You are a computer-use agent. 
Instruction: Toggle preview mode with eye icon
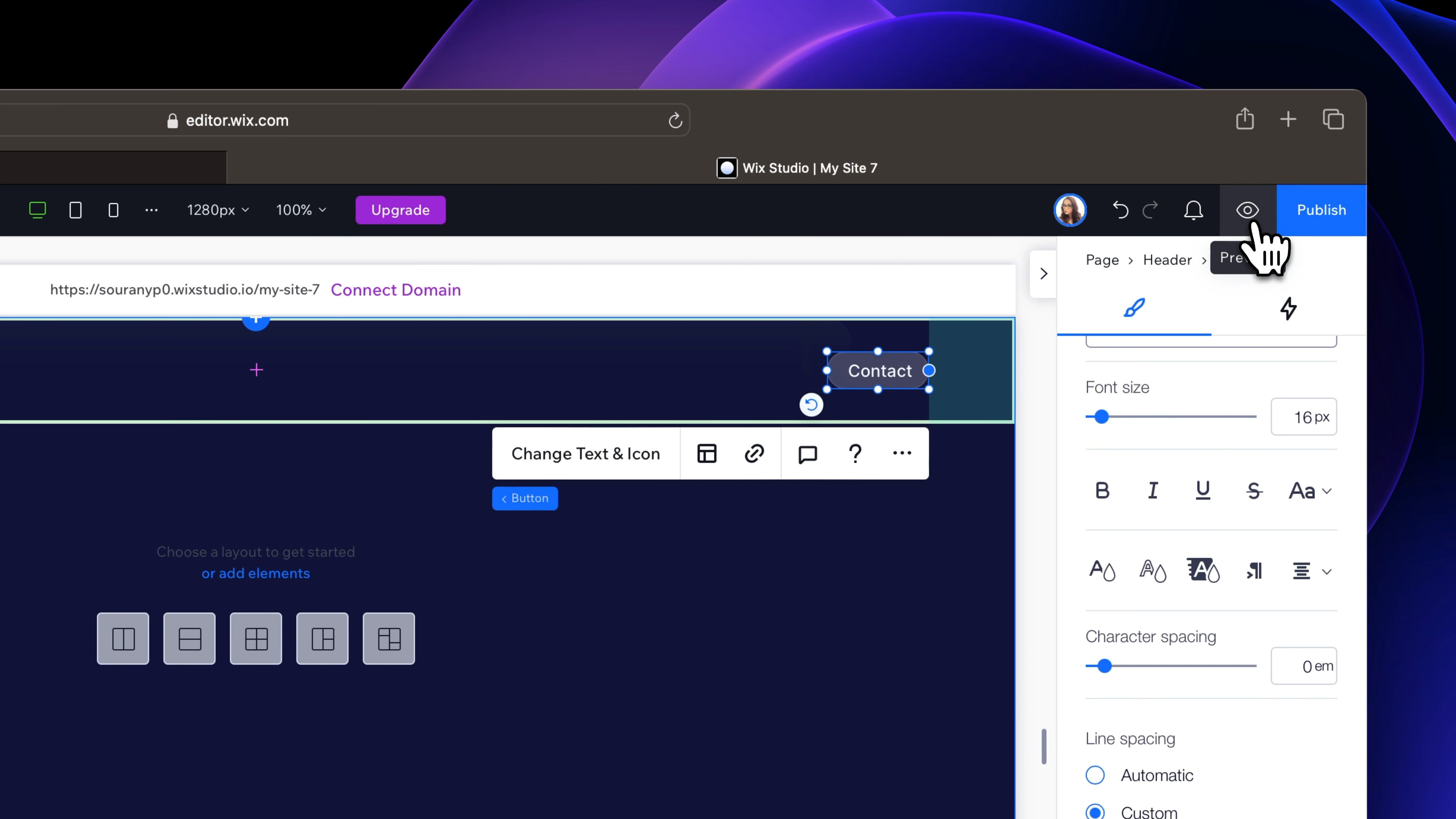click(x=1247, y=210)
